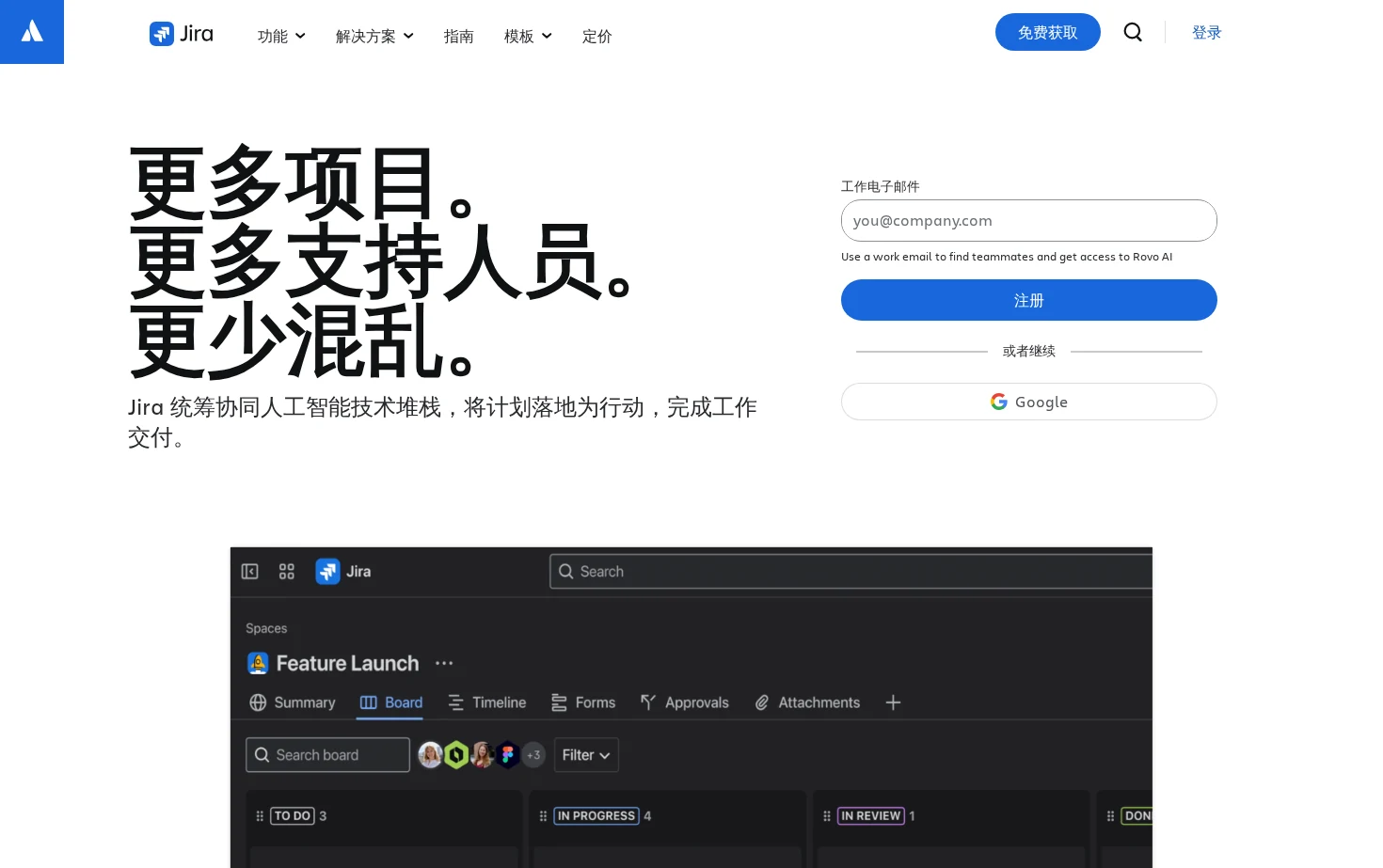Click the IN PROGRESS column label
The width and height of the screenshot is (1383, 868).
click(596, 816)
